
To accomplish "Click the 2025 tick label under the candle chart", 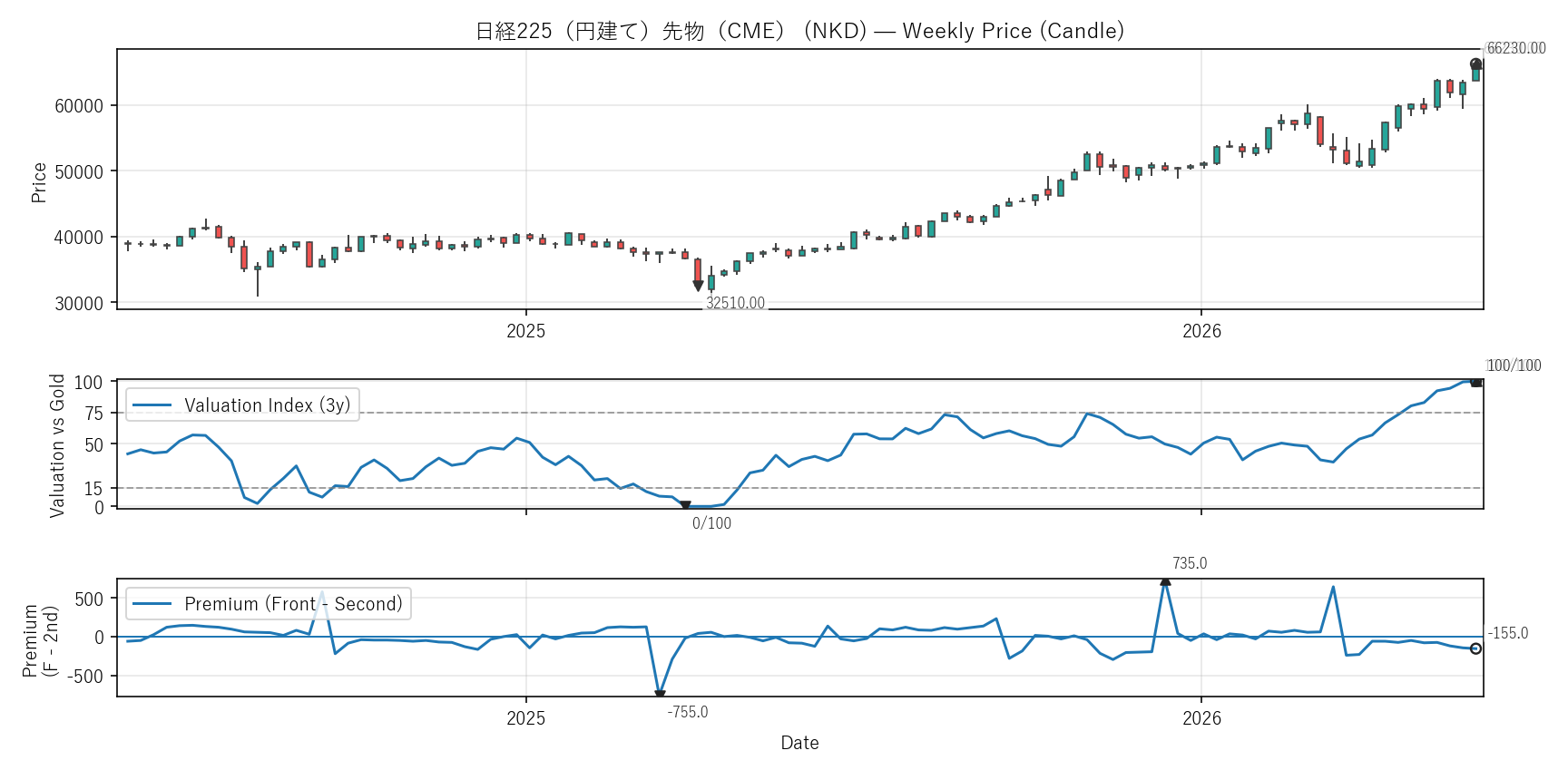I will tap(526, 331).
